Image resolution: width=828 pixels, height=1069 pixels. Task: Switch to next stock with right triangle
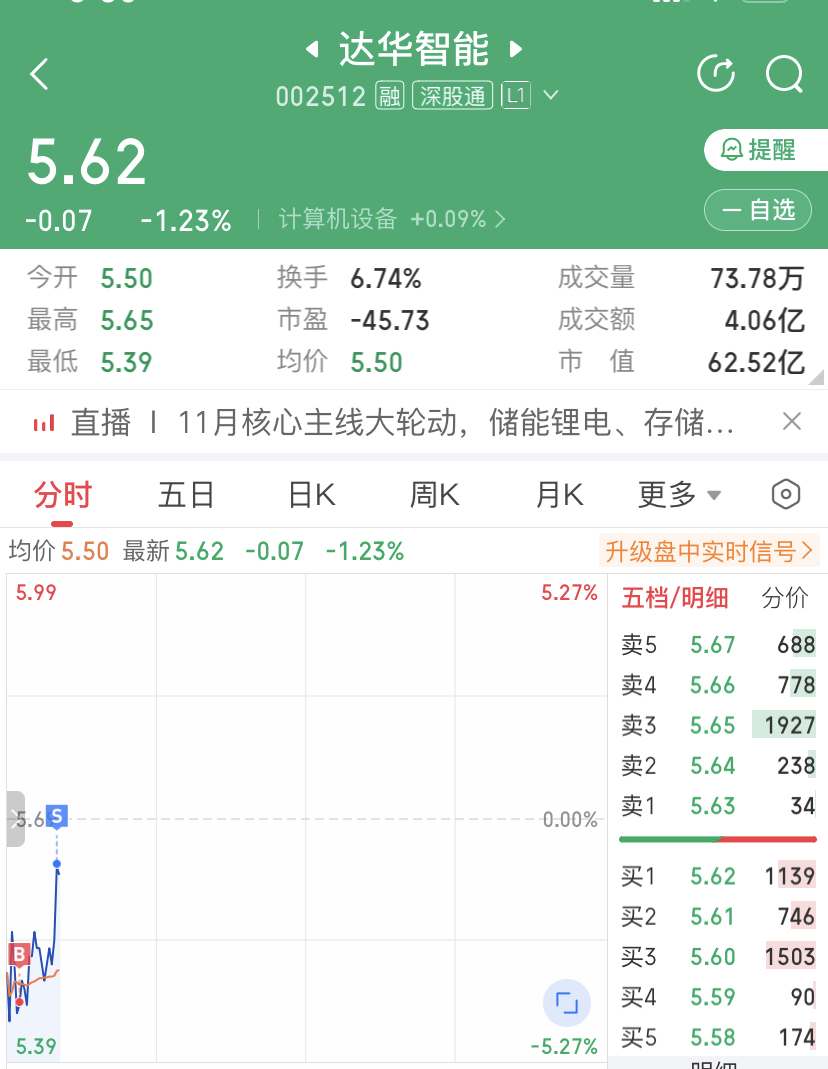click(516, 49)
